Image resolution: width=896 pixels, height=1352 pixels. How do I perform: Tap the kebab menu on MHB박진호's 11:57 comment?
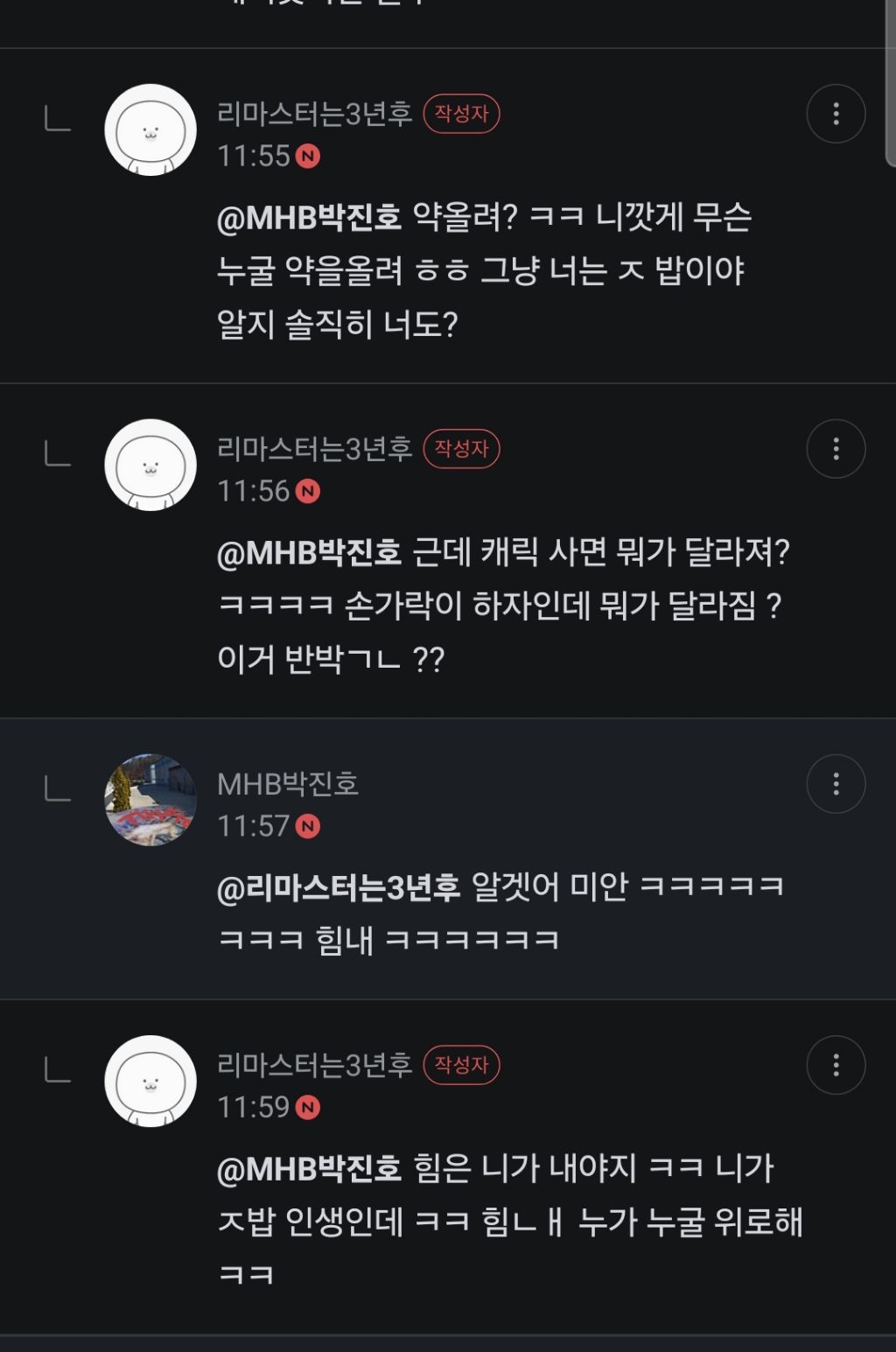pyautogui.click(x=836, y=784)
